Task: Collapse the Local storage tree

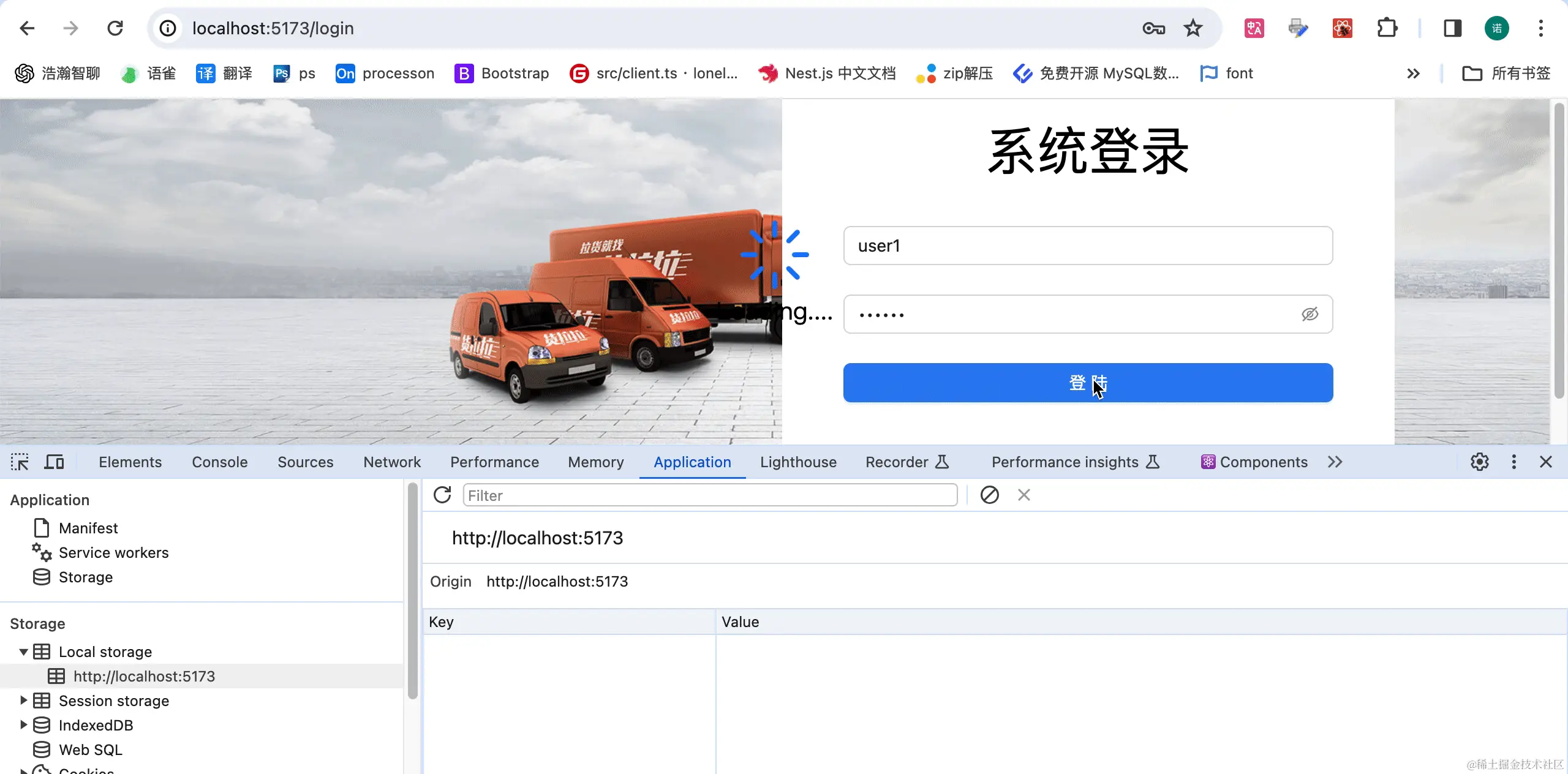Action: coord(23,652)
